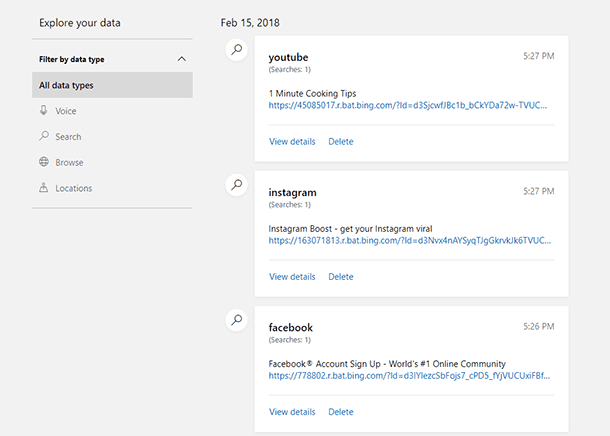Viewport: 610px width, 436px height.
Task: Open View details for instagram search
Action: pyautogui.click(x=292, y=277)
